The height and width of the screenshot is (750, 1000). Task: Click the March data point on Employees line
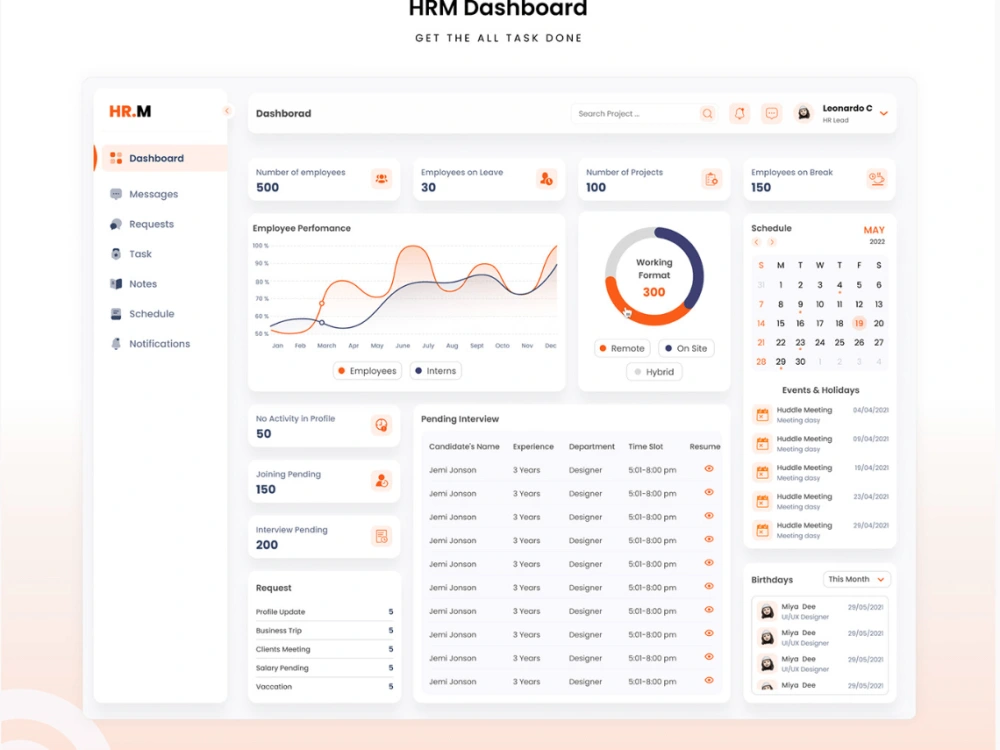click(x=322, y=303)
